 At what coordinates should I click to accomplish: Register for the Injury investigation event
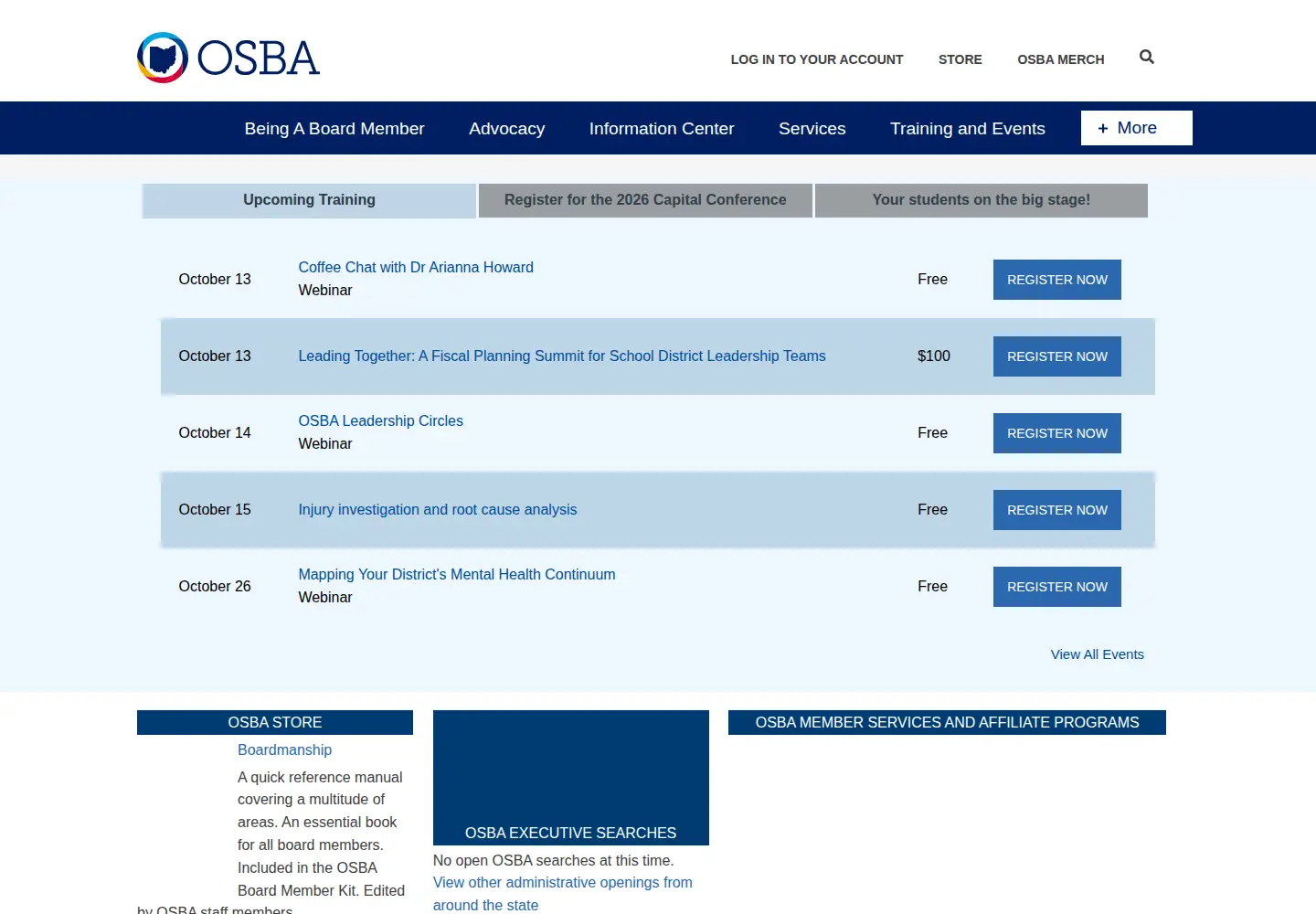tap(1057, 510)
